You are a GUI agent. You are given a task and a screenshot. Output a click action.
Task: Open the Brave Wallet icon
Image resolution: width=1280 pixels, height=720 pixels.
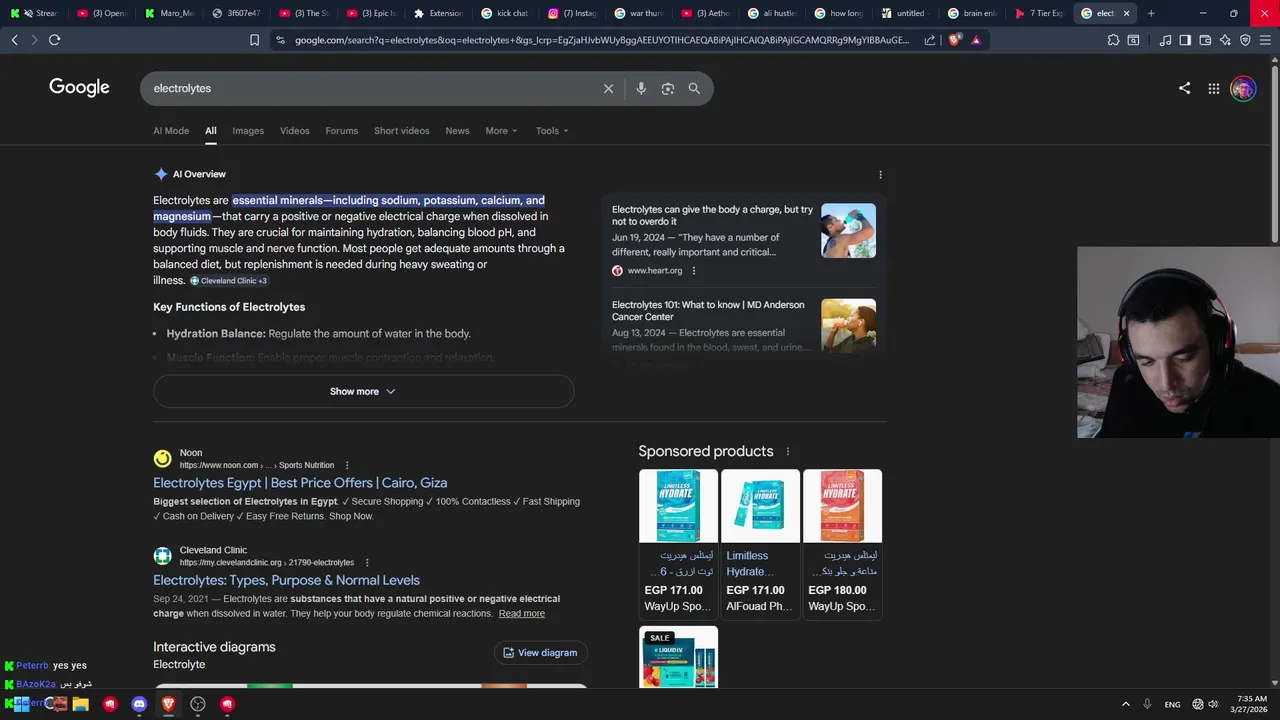1205,40
